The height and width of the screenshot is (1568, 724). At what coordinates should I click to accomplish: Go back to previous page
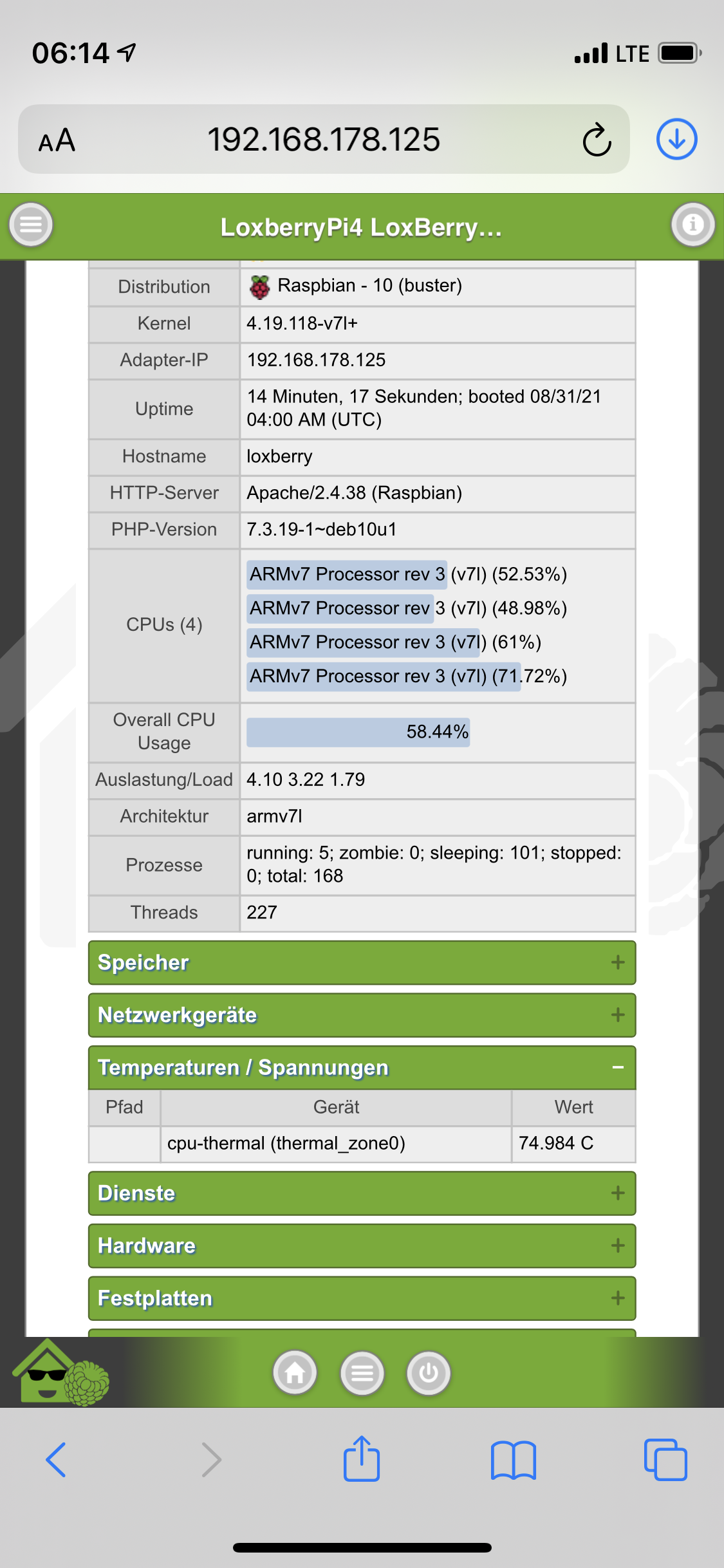(x=57, y=1459)
